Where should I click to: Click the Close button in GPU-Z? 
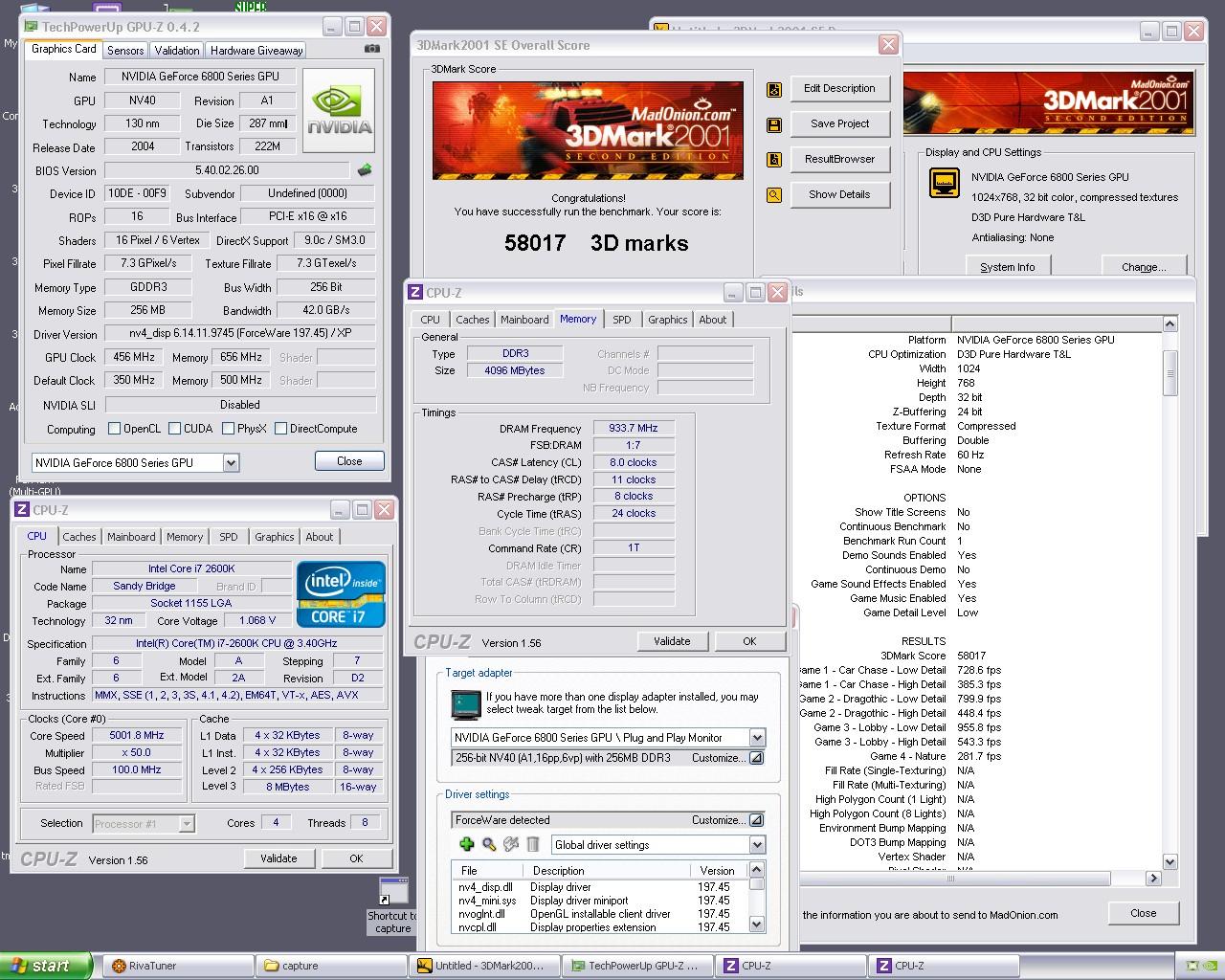(x=349, y=461)
